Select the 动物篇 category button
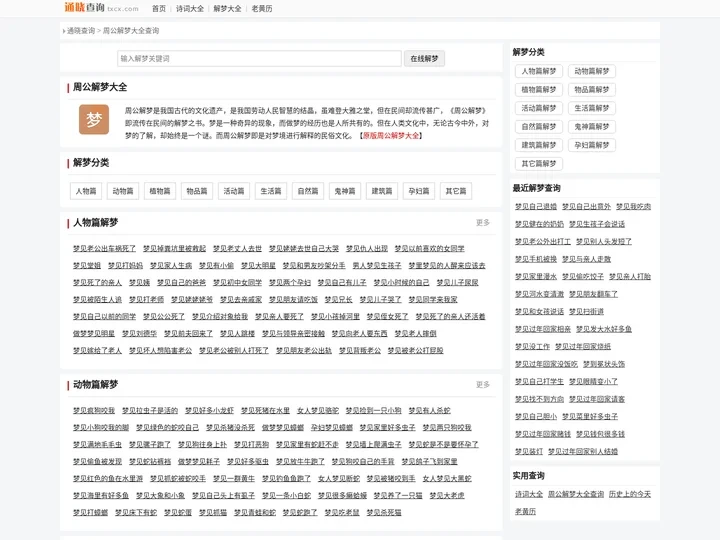The width and height of the screenshot is (720, 540). (x=123, y=191)
